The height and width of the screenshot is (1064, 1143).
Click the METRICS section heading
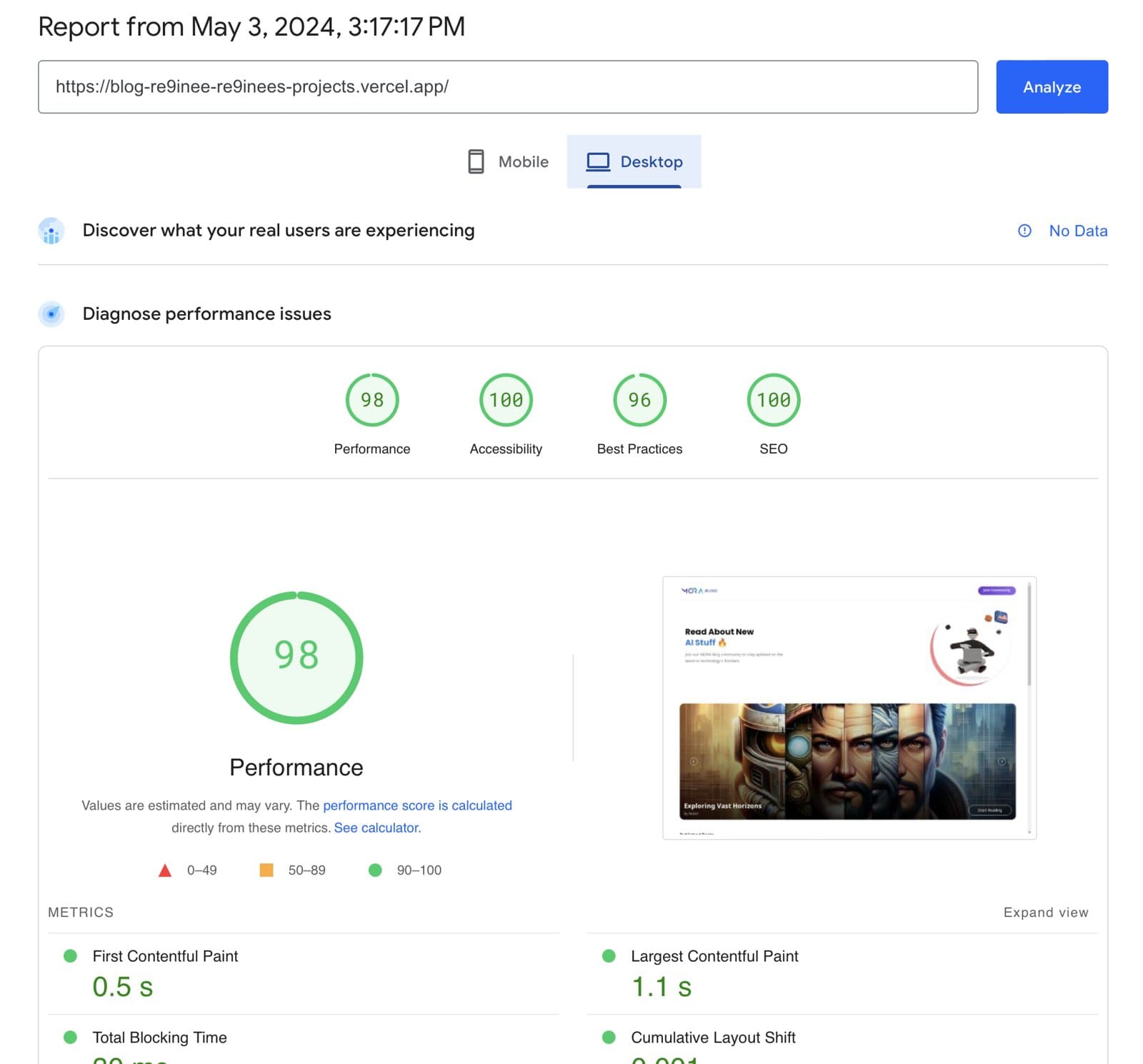point(81,912)
